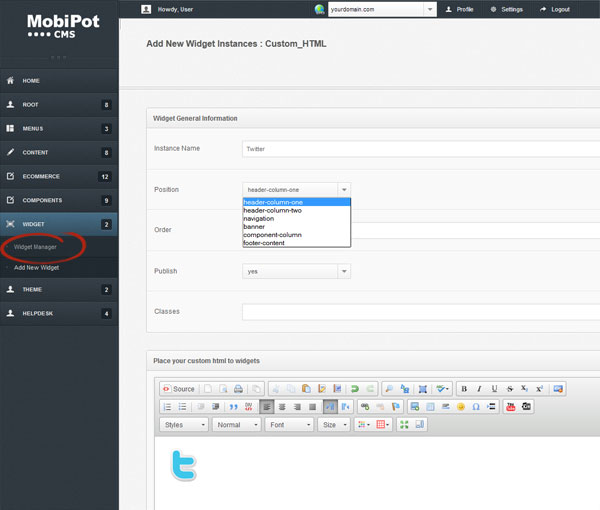This screenshot has width=600, height=510.
Task: Expand the Theme sidebar section
Action: point(59,290)
